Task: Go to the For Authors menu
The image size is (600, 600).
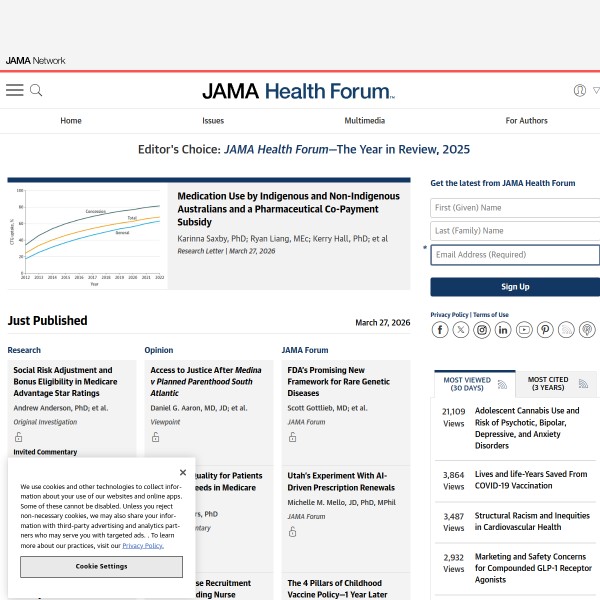Action: 526,120
